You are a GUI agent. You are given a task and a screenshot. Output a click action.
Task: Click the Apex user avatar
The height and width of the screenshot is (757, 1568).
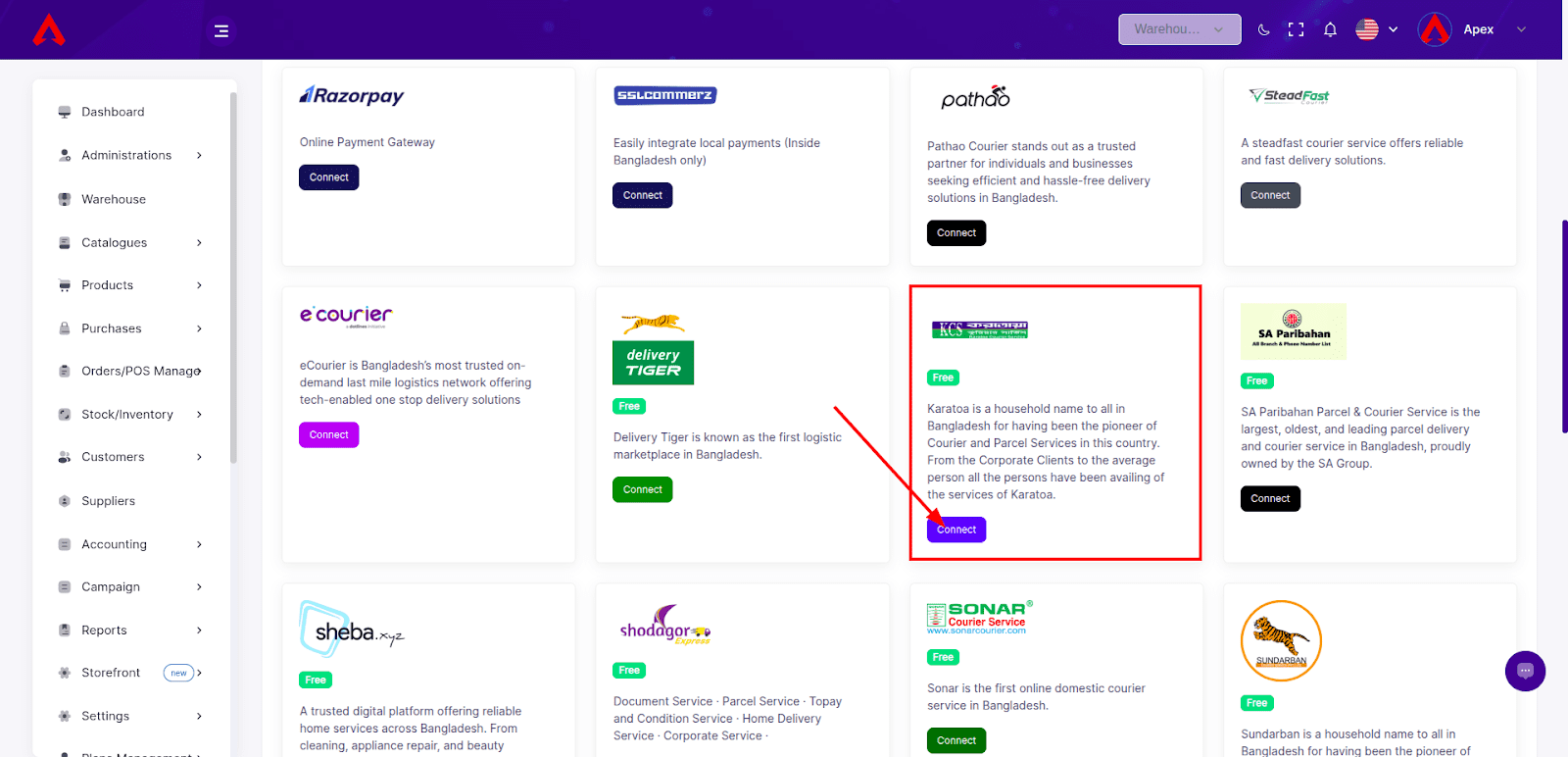click(1435, 29)
